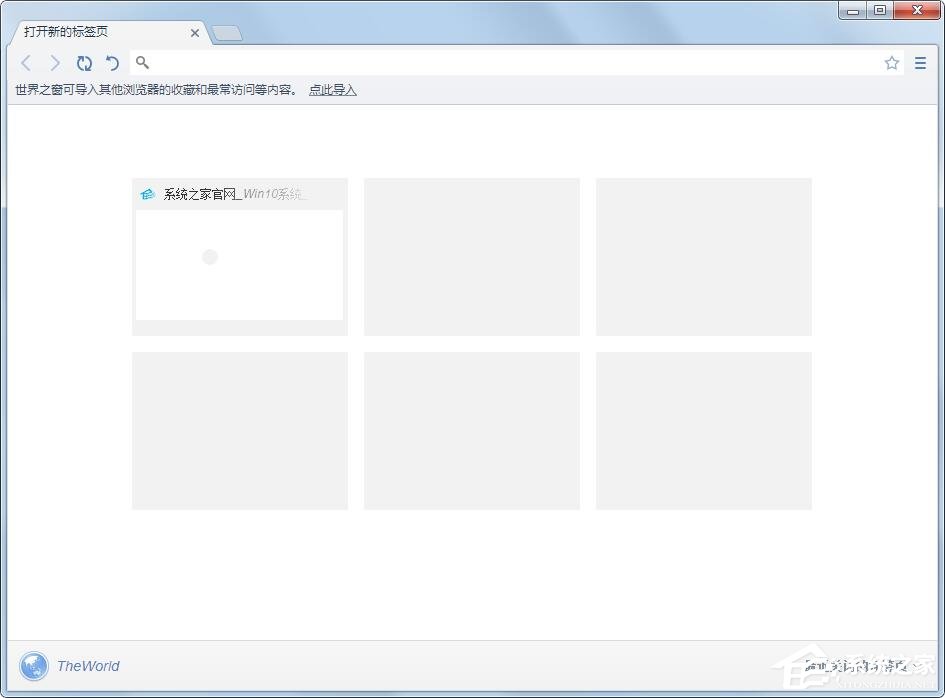Open the hamburger main menu
The image size is (945, 698).
click(x=920, y=63)
